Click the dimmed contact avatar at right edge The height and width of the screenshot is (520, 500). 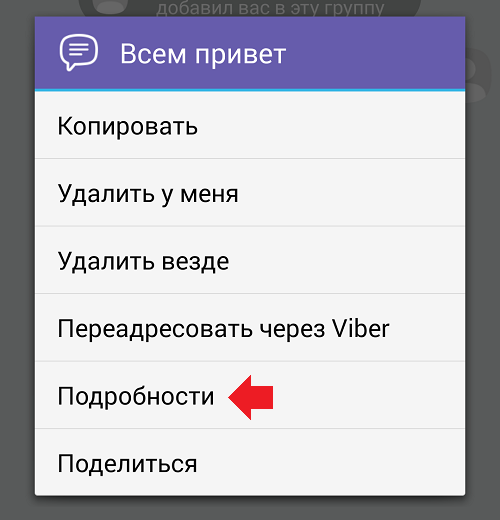(x=478, y=75)
